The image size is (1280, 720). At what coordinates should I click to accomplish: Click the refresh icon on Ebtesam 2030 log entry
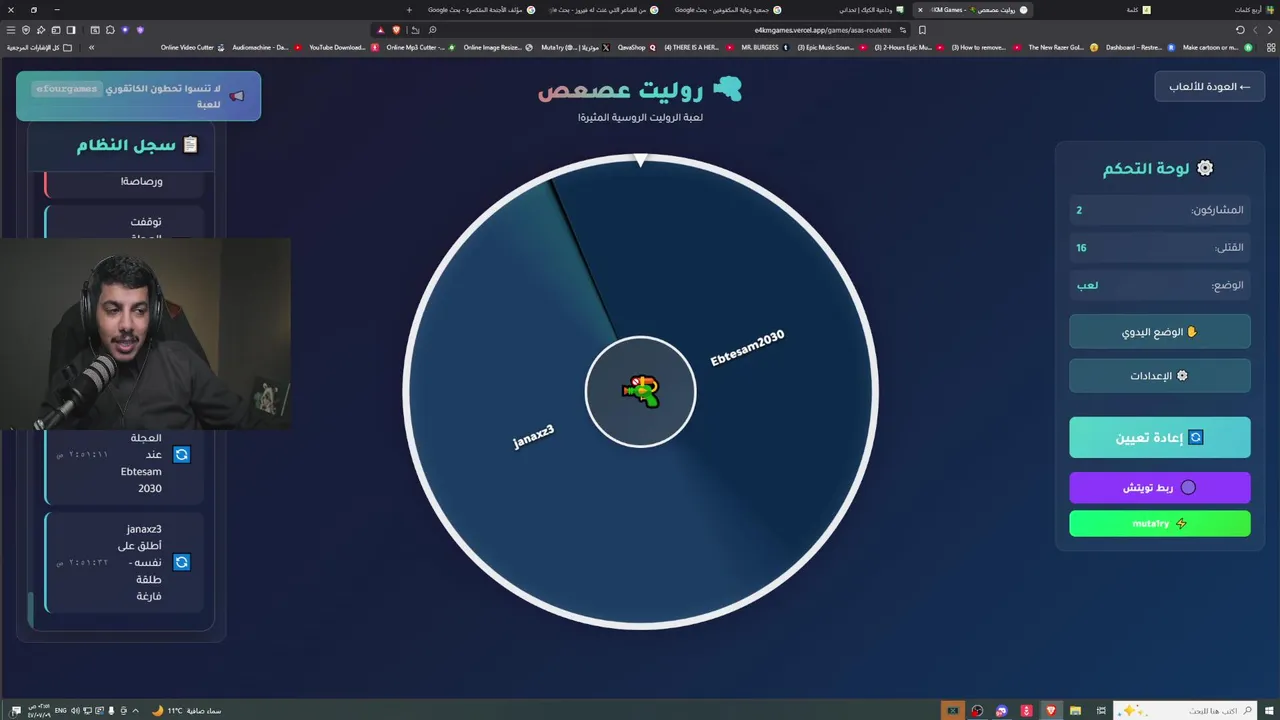(x=181, y=455)
